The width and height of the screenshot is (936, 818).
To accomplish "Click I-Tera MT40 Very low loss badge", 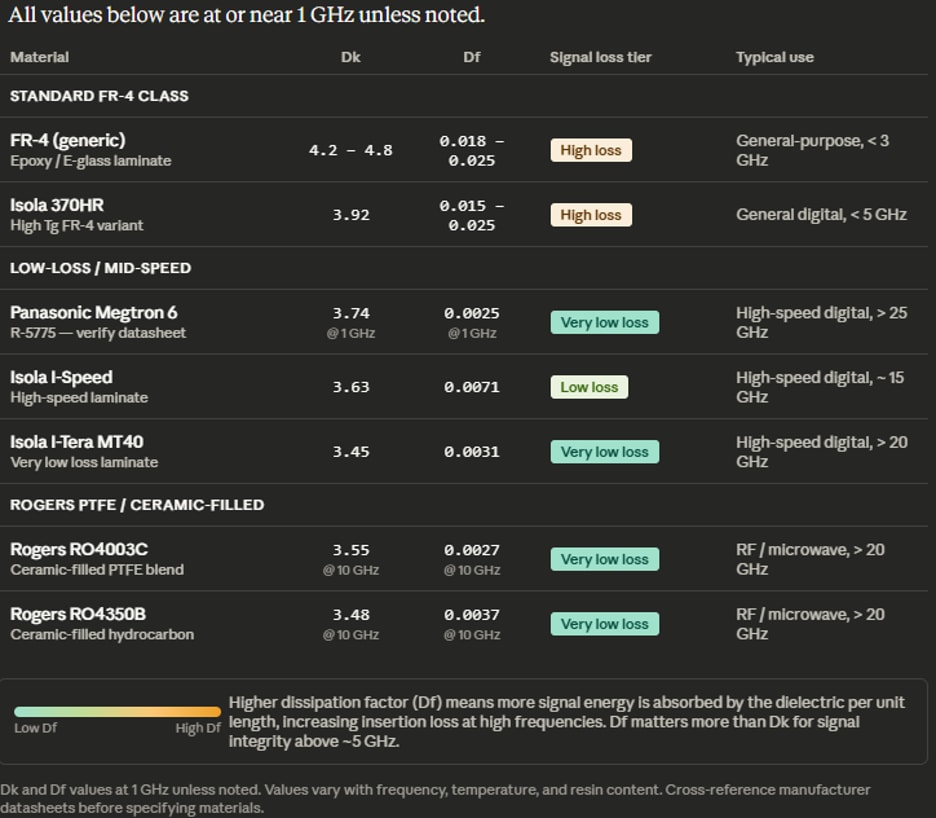I will (605, 452).
